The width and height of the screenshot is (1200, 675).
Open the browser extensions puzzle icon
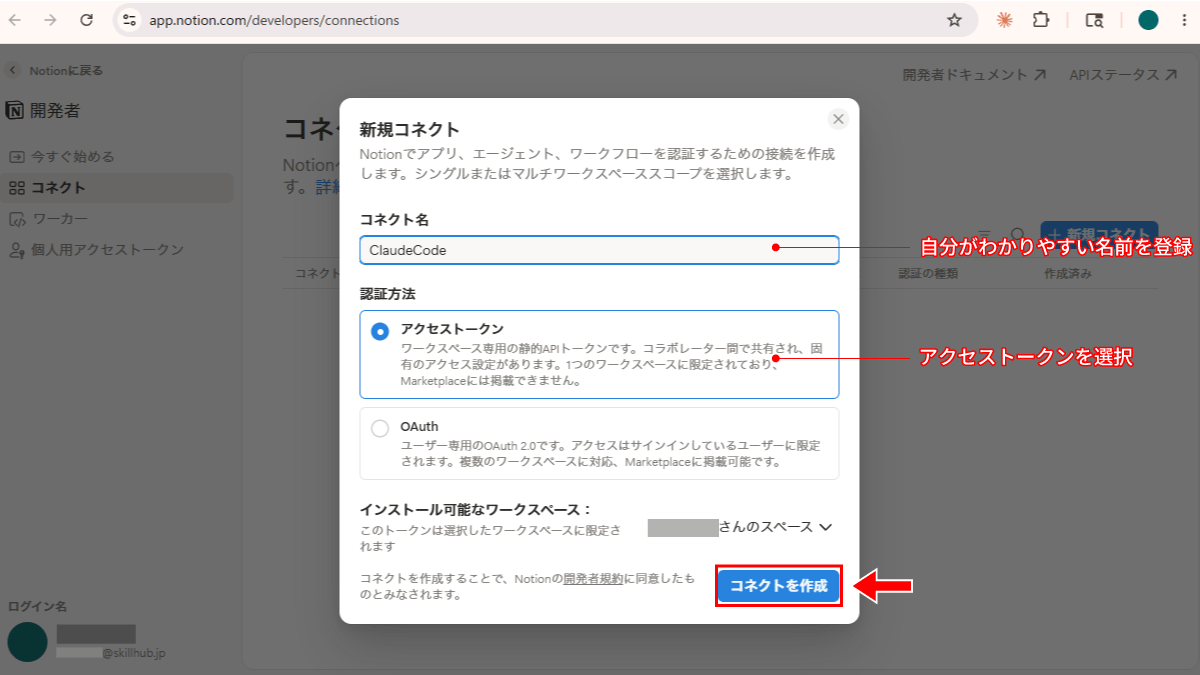[x=1041, y=20]
